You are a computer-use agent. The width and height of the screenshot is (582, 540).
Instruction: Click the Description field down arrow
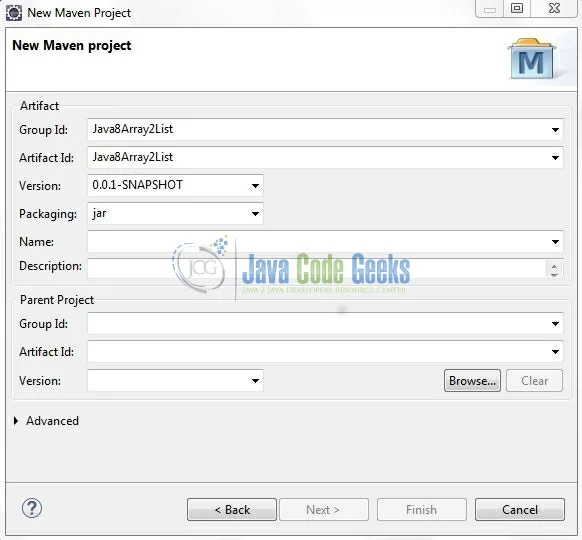coord(554,275)
